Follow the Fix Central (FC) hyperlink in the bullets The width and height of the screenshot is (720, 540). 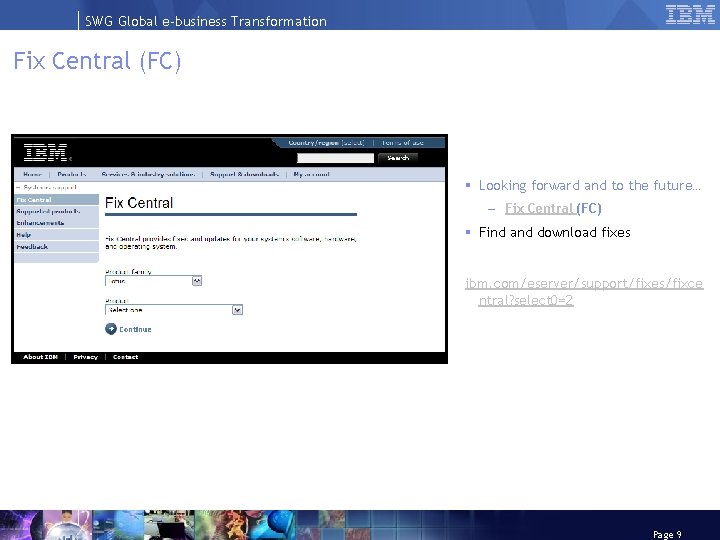(553, 208)
